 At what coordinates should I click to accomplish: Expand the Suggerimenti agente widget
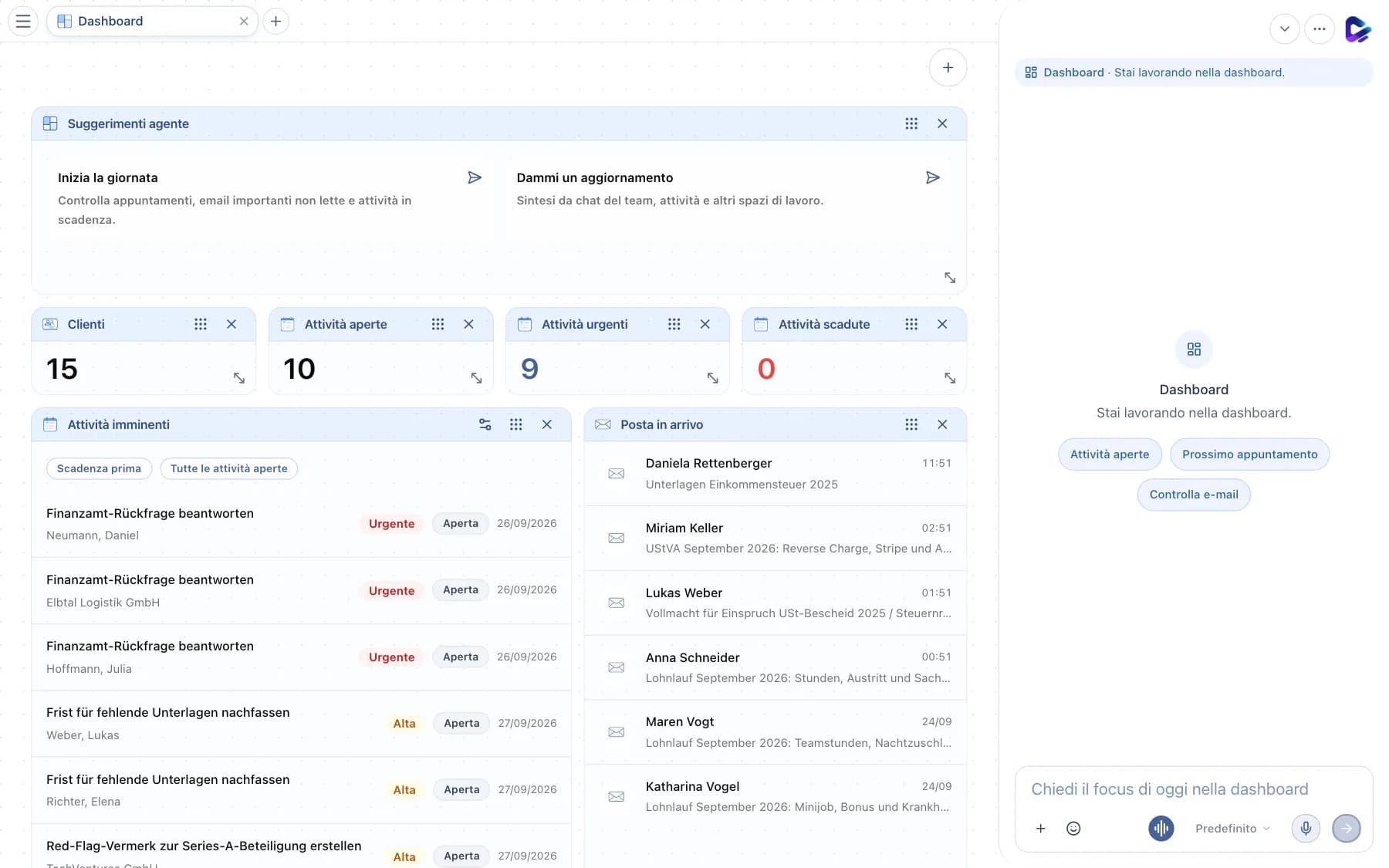950,278
